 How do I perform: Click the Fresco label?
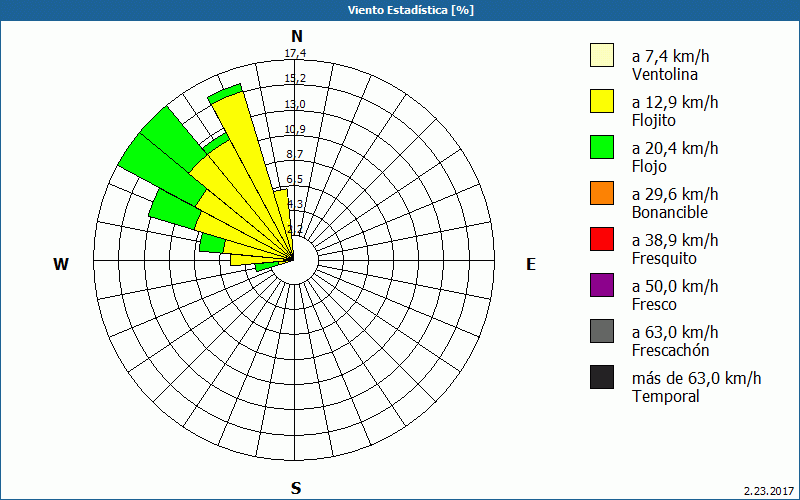point(654,304)
